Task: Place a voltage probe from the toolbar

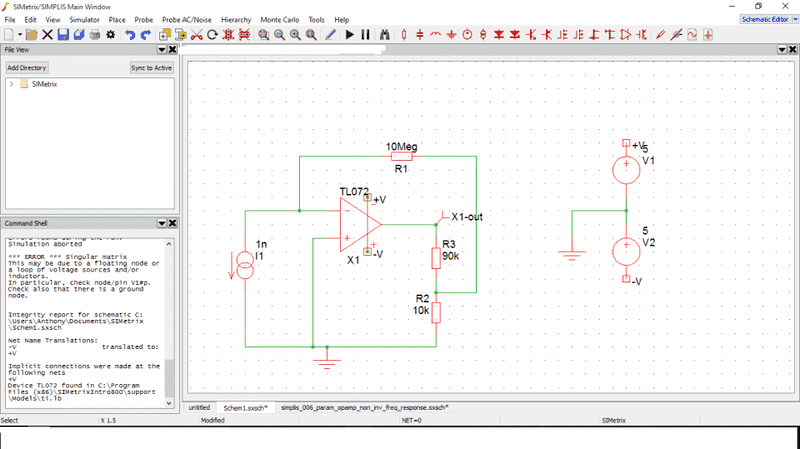Action: [x=661, y=35]
